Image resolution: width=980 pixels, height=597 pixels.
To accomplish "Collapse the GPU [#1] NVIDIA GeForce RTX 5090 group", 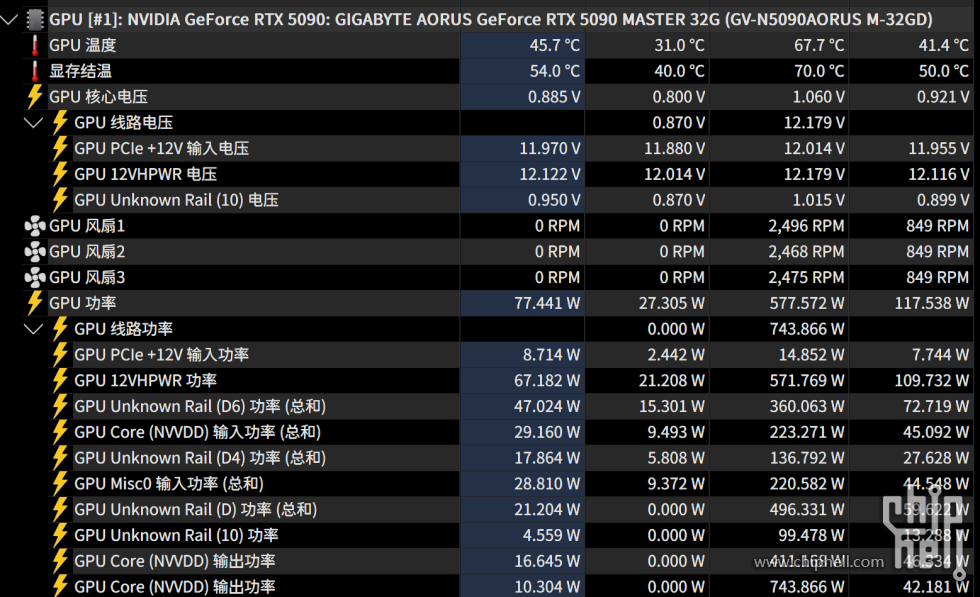I will click(9, 19).
